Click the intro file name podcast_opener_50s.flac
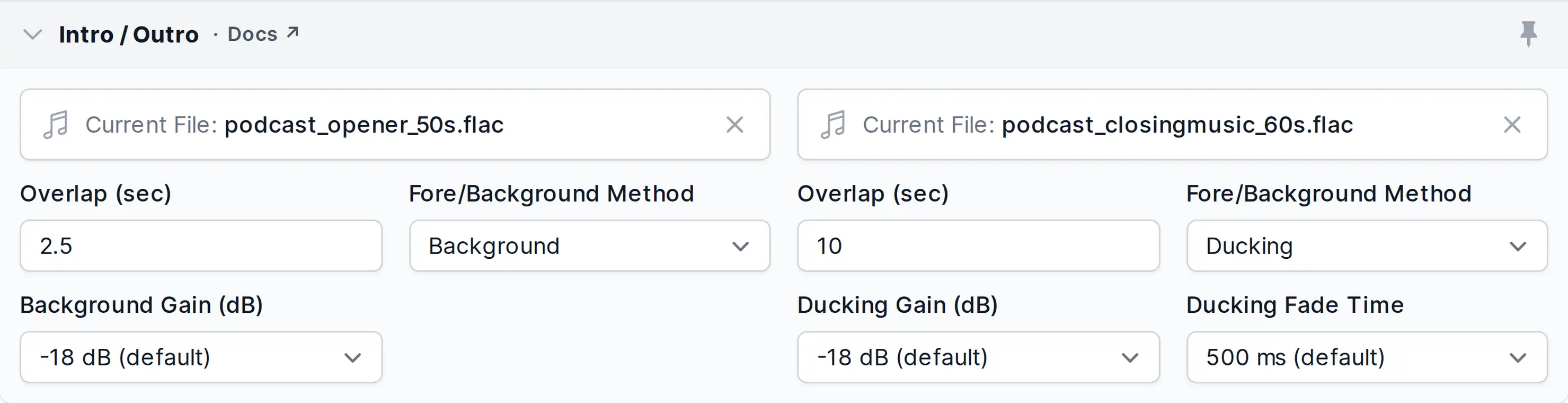The image size is (1568, 403). click(364, 125)
